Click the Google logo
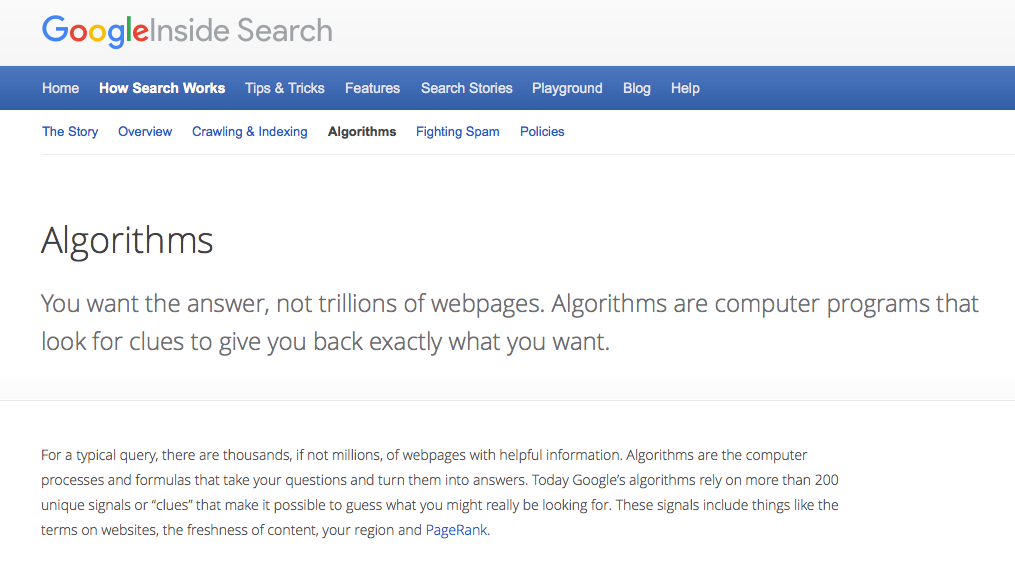 [95, 31]
